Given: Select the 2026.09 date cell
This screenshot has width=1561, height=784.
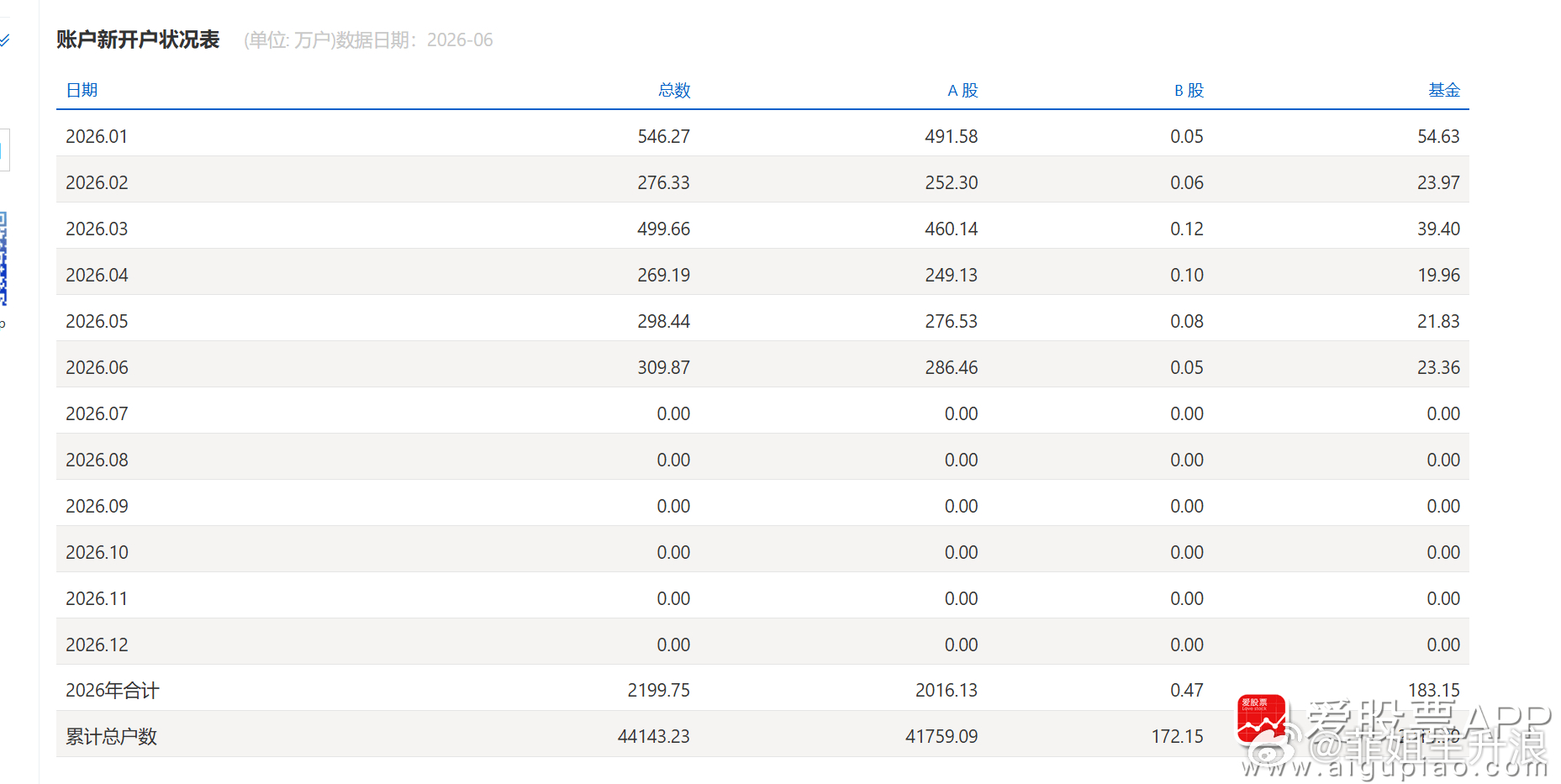Looking at the screenshot, I should (x=97, y=506).
